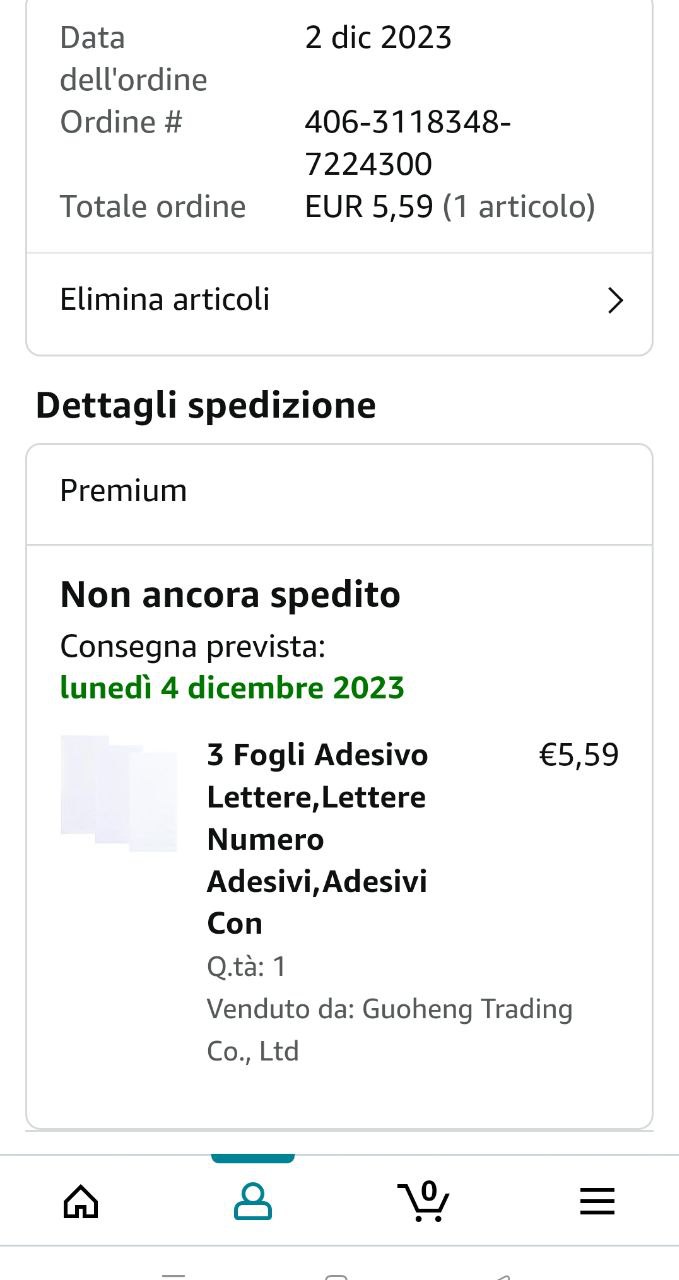This screenshot has height=1280, width=679.
Task: Tap the cart item count badge
Action: pyautogui.click(x=429, y=1190)
